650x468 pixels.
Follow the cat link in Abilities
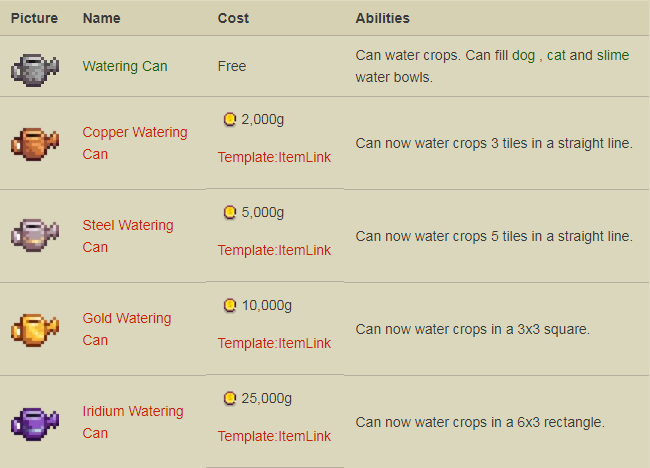(x=557, y=55)
